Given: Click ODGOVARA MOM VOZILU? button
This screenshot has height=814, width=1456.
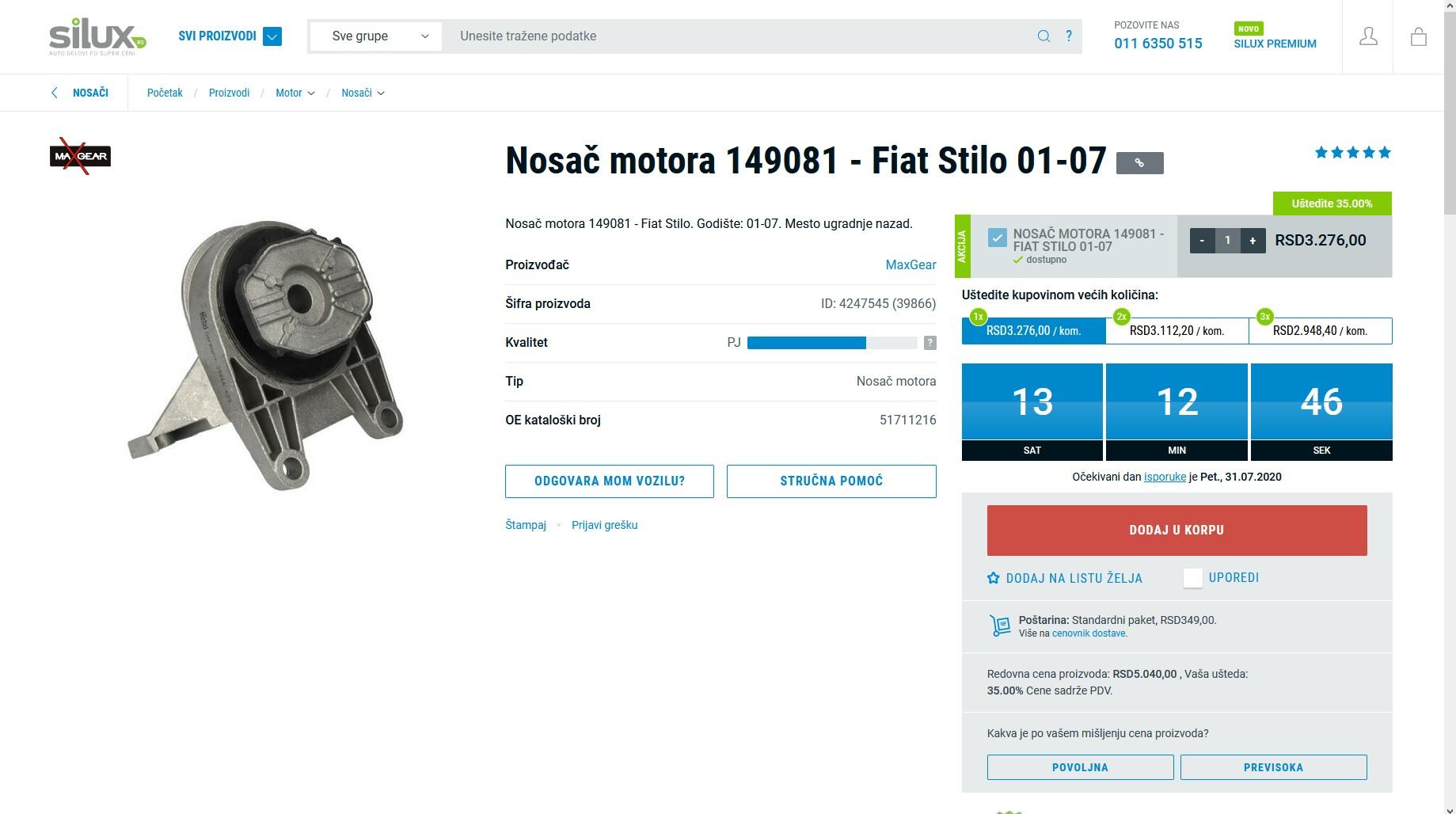Looking at the screenshot, I should [610, 481].
